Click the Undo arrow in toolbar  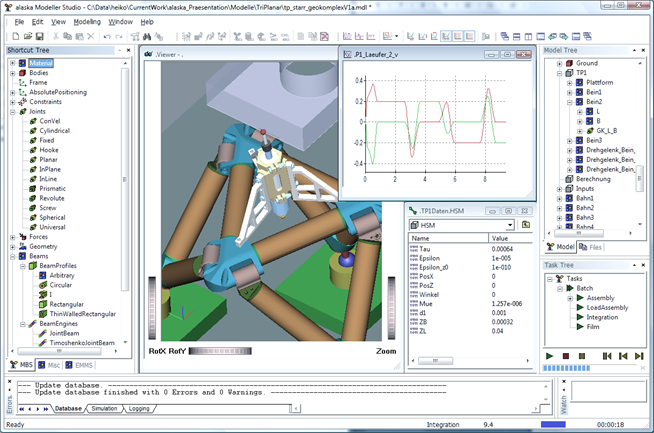pyautogui.click(x=107, y=36)
